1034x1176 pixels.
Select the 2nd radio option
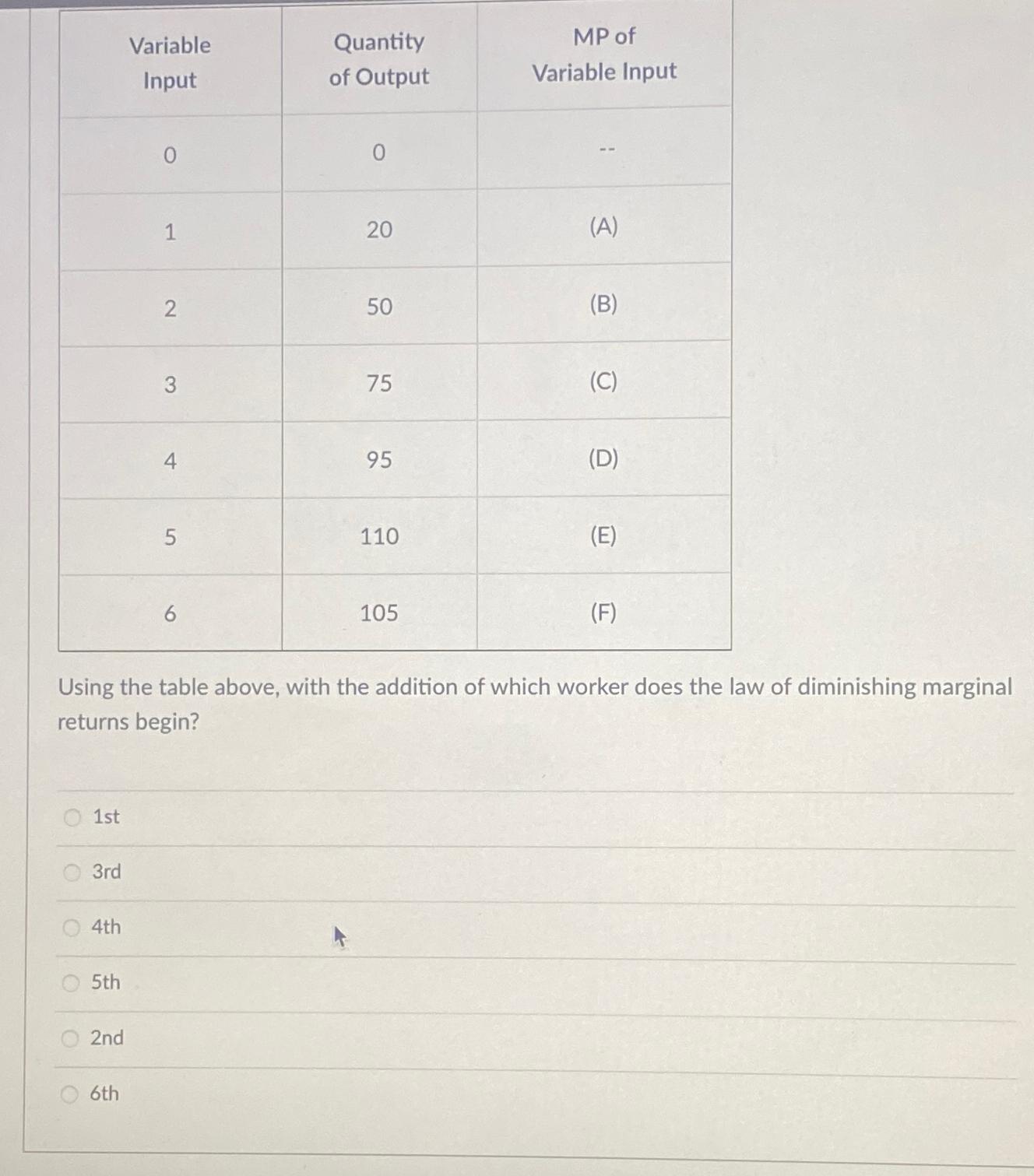(71, 1037)
